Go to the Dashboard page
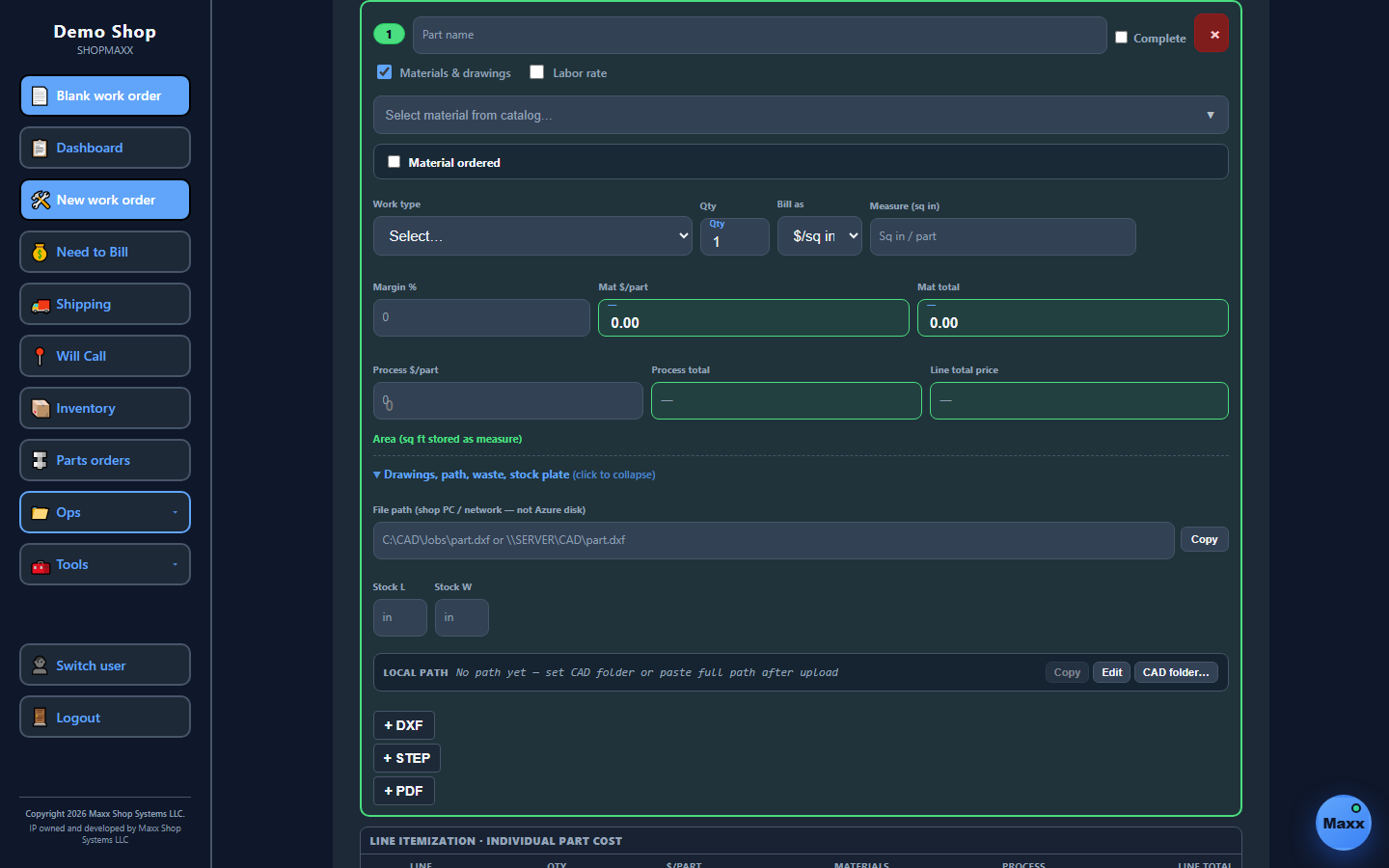Viewport: 1389px width, 868px height. pyautogui.click(x=105, y=148)
